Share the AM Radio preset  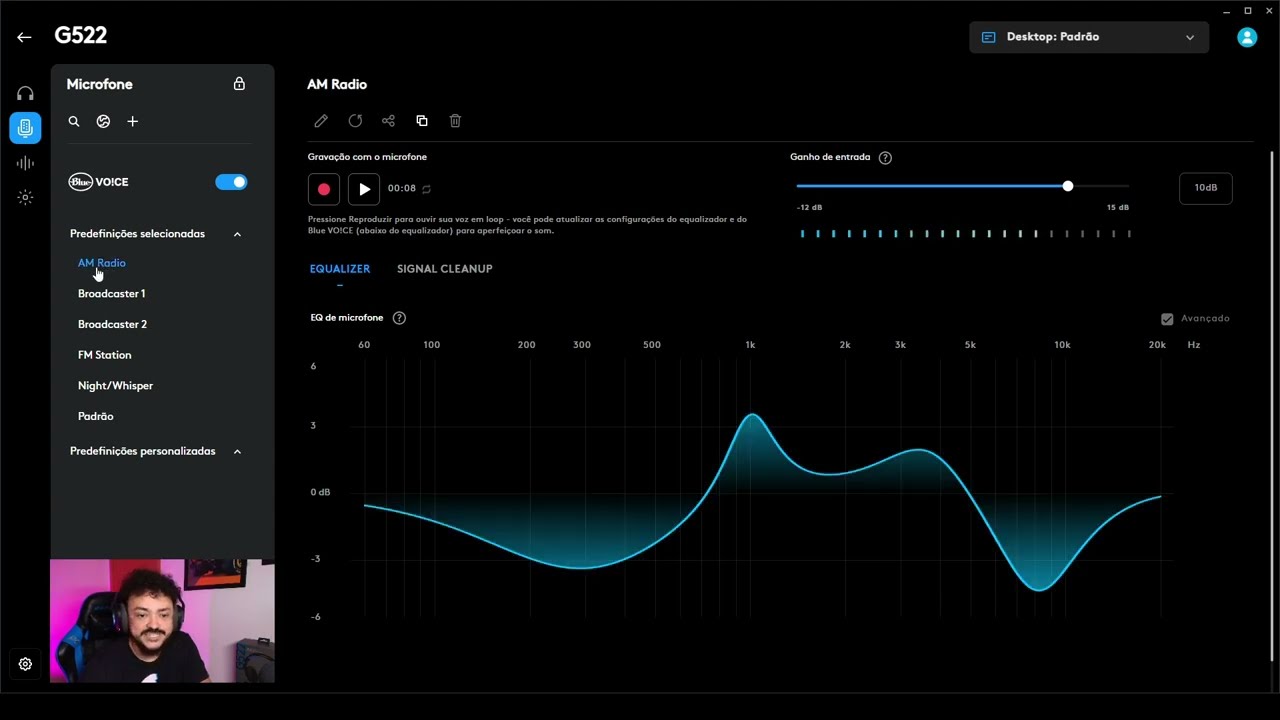[388, 121]
